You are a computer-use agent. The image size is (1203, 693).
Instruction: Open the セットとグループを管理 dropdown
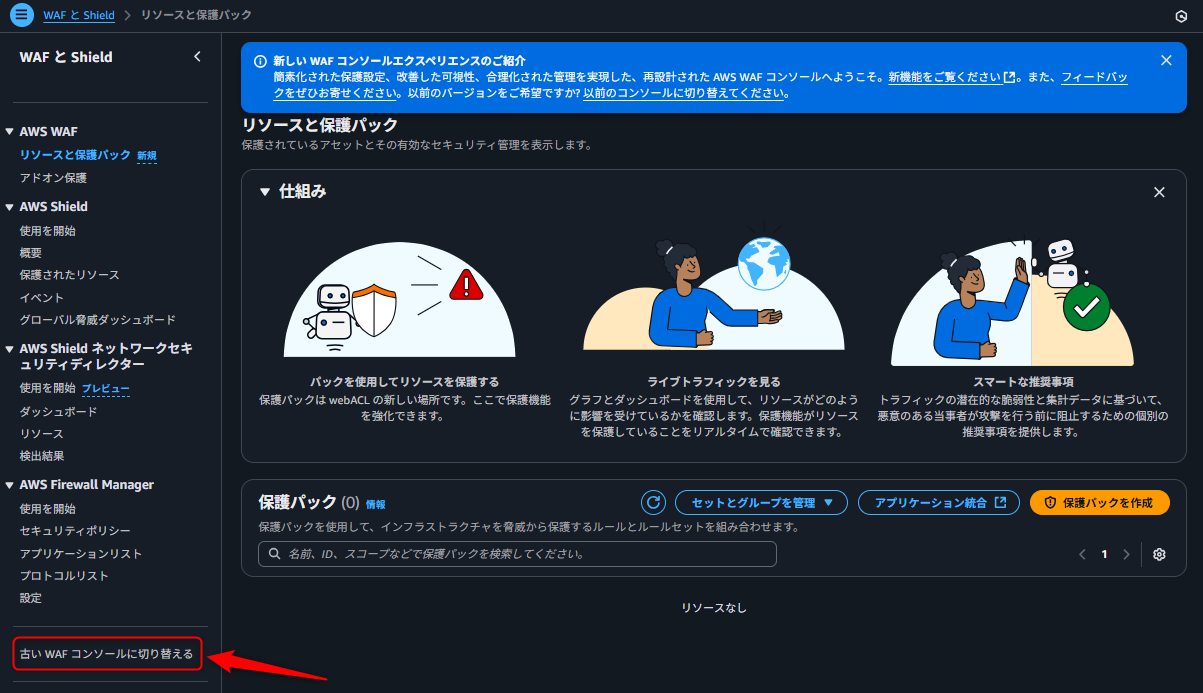(761, 502)
